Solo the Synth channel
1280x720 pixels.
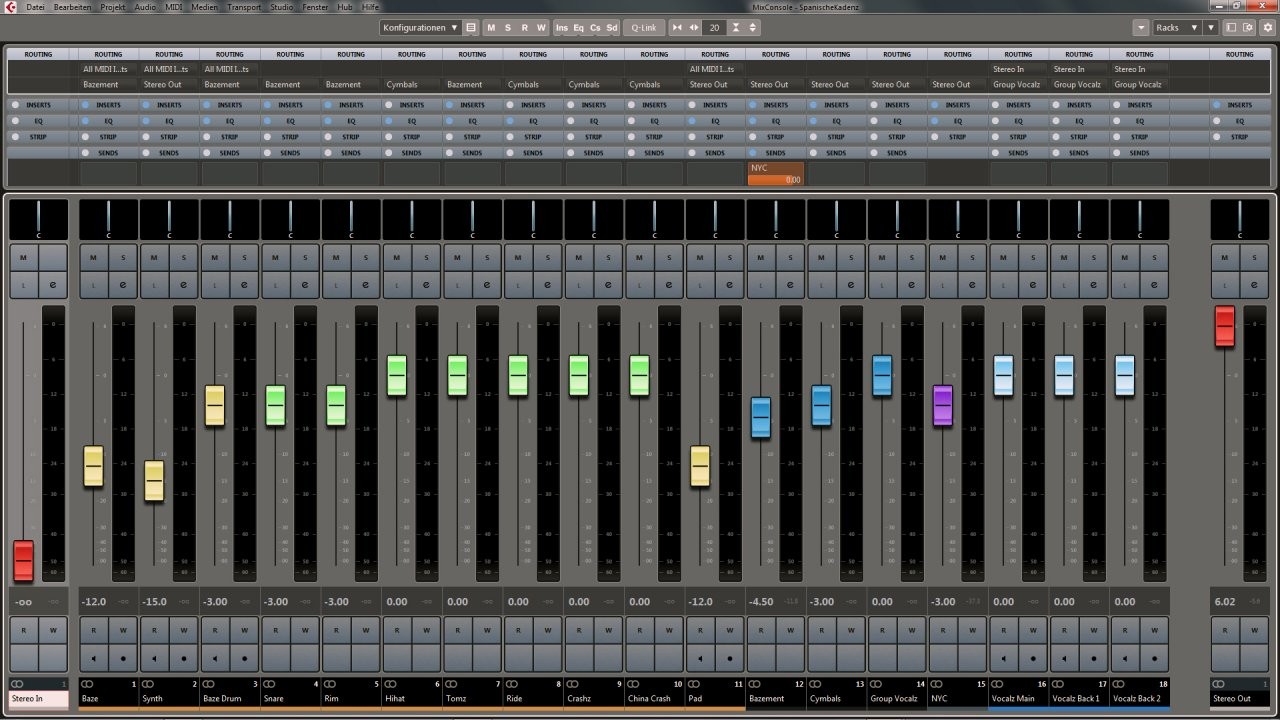click(x=184, y=257)
